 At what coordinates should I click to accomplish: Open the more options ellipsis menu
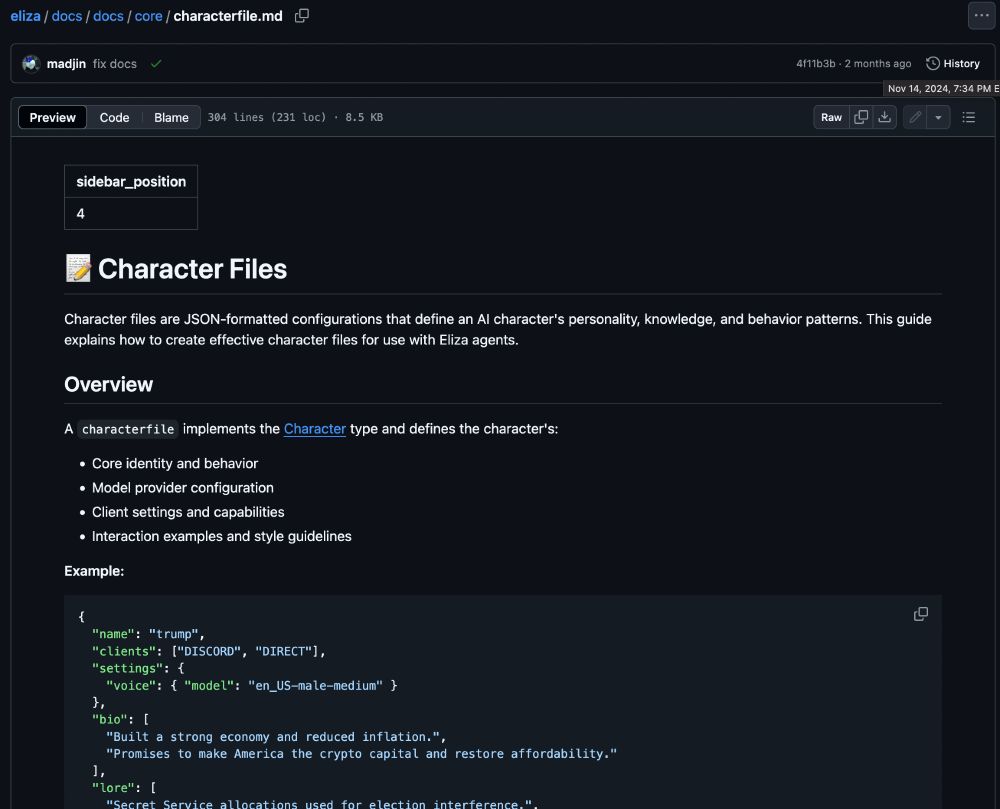point(981,15)
